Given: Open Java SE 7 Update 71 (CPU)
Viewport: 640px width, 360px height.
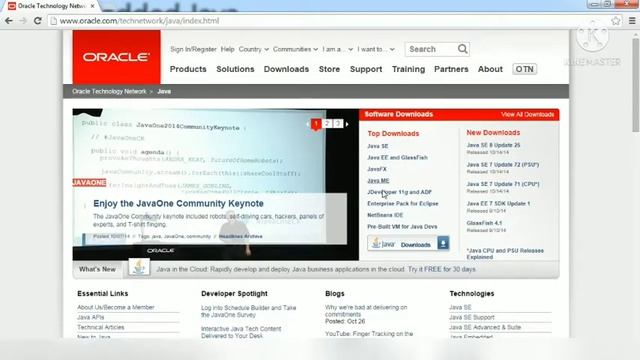Looking at the screenshot, I should pyautogui.click(x=503, y=184).
